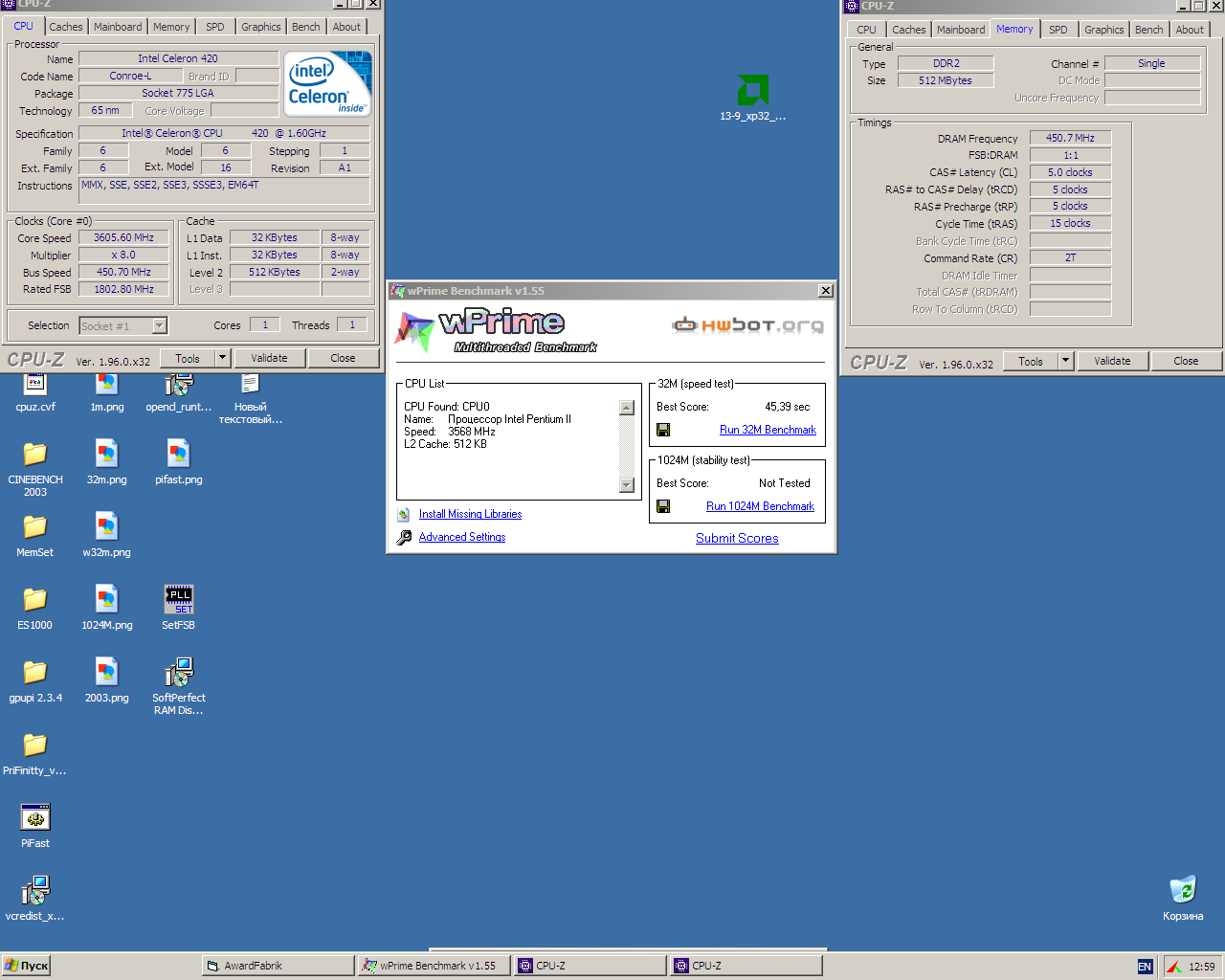The height and width of the screenshot is (980, 1225).
Task: Switch to AwardFabrik taskbar item
Action: (278, 966)
